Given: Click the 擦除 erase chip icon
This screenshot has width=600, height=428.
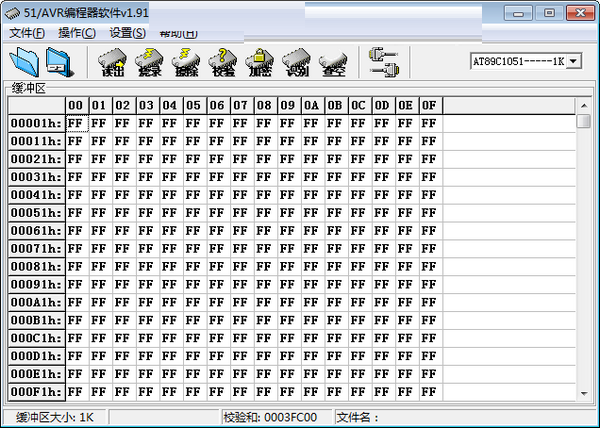Looking at the screenshot, I should 186,62.
